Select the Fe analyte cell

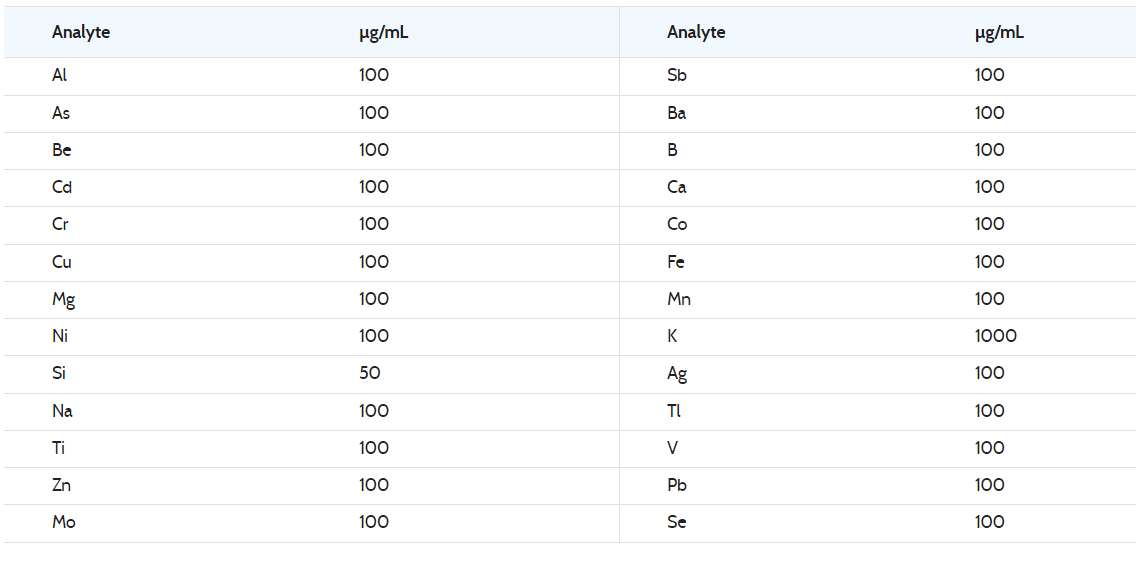676,261
